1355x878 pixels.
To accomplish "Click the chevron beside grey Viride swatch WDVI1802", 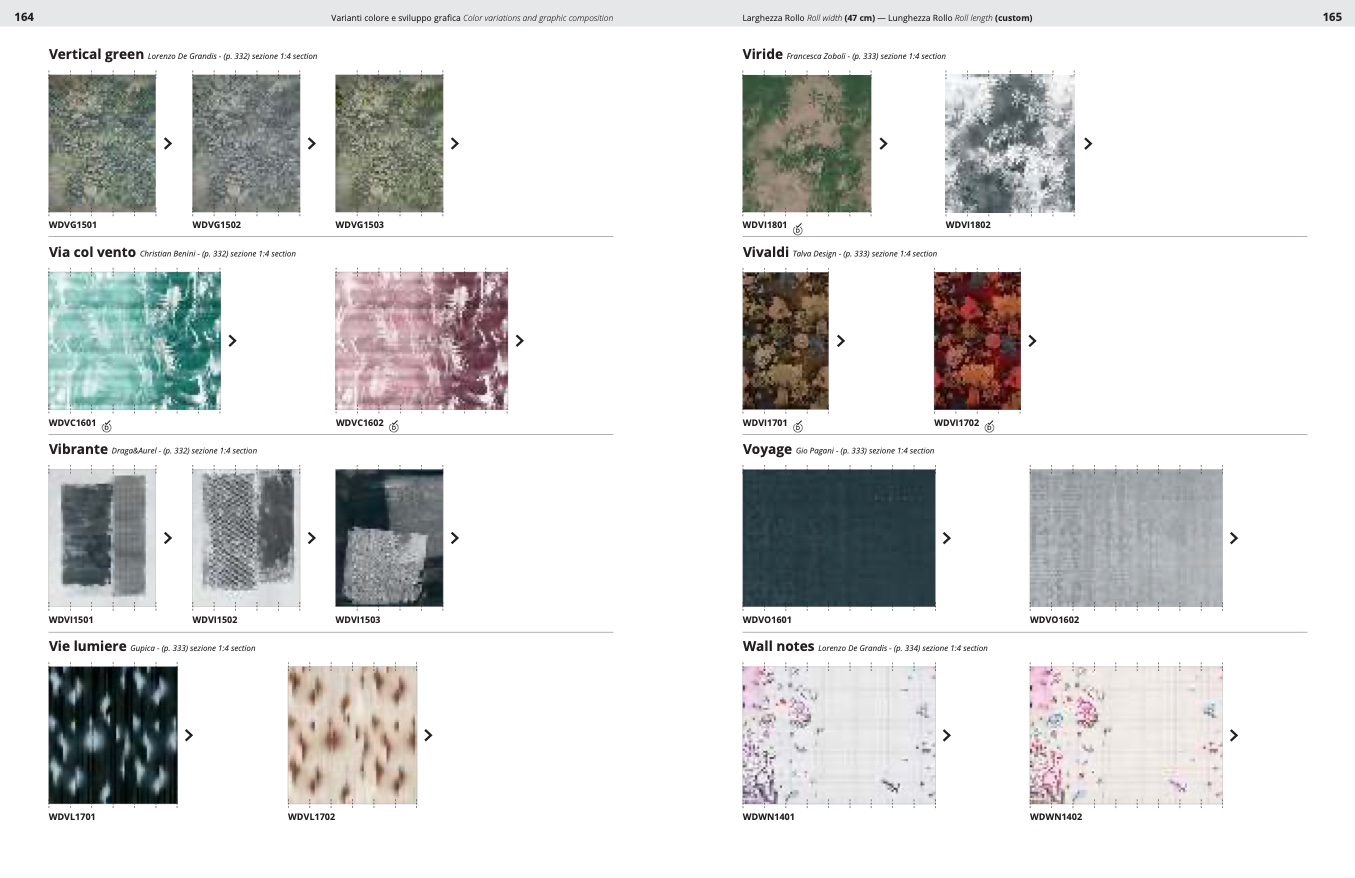I will pyautogui.click(x=1088, y=144).
